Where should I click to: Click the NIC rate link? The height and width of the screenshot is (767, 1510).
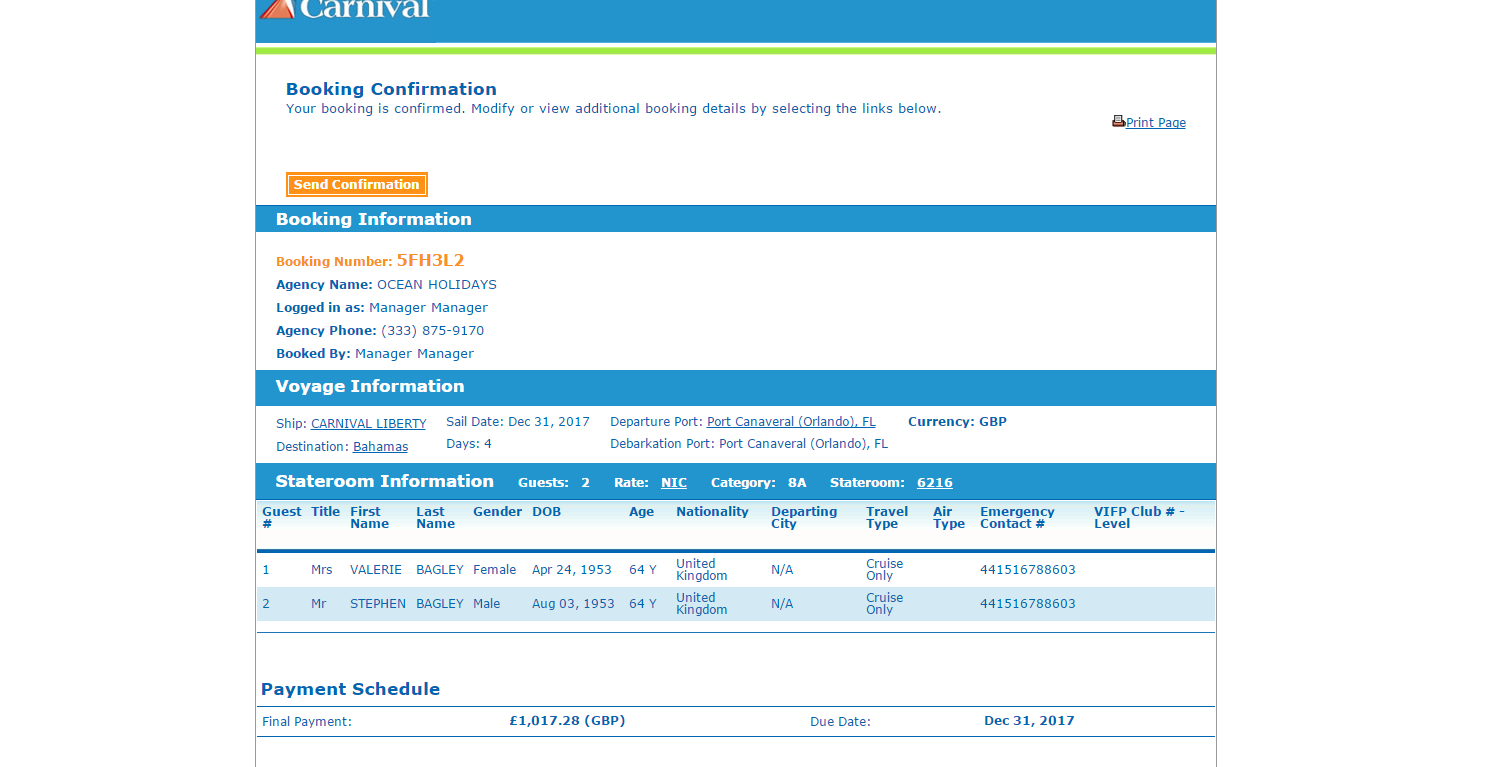coord(674,483)
